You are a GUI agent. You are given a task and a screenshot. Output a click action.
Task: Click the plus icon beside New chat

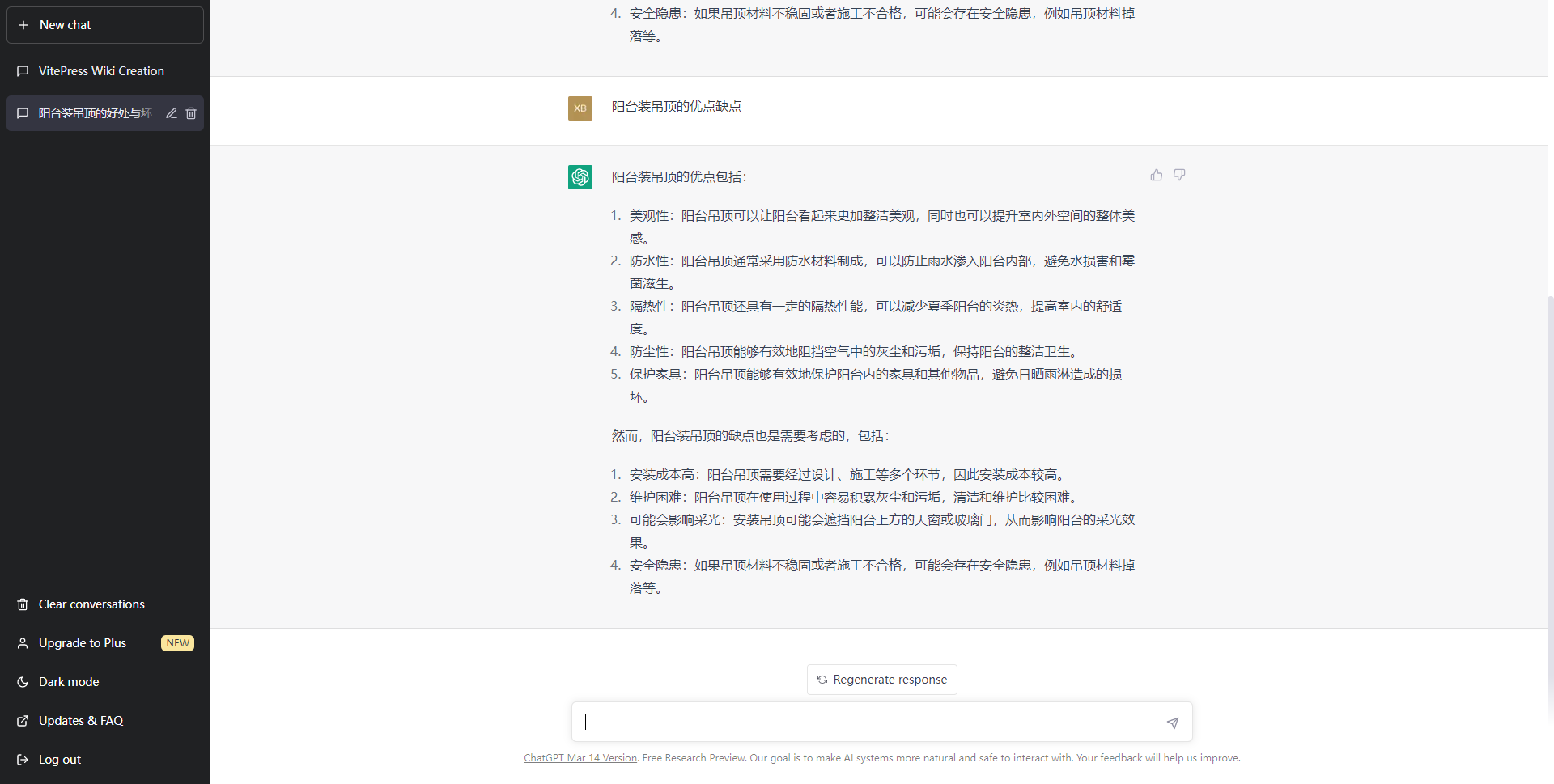[23, 25]
